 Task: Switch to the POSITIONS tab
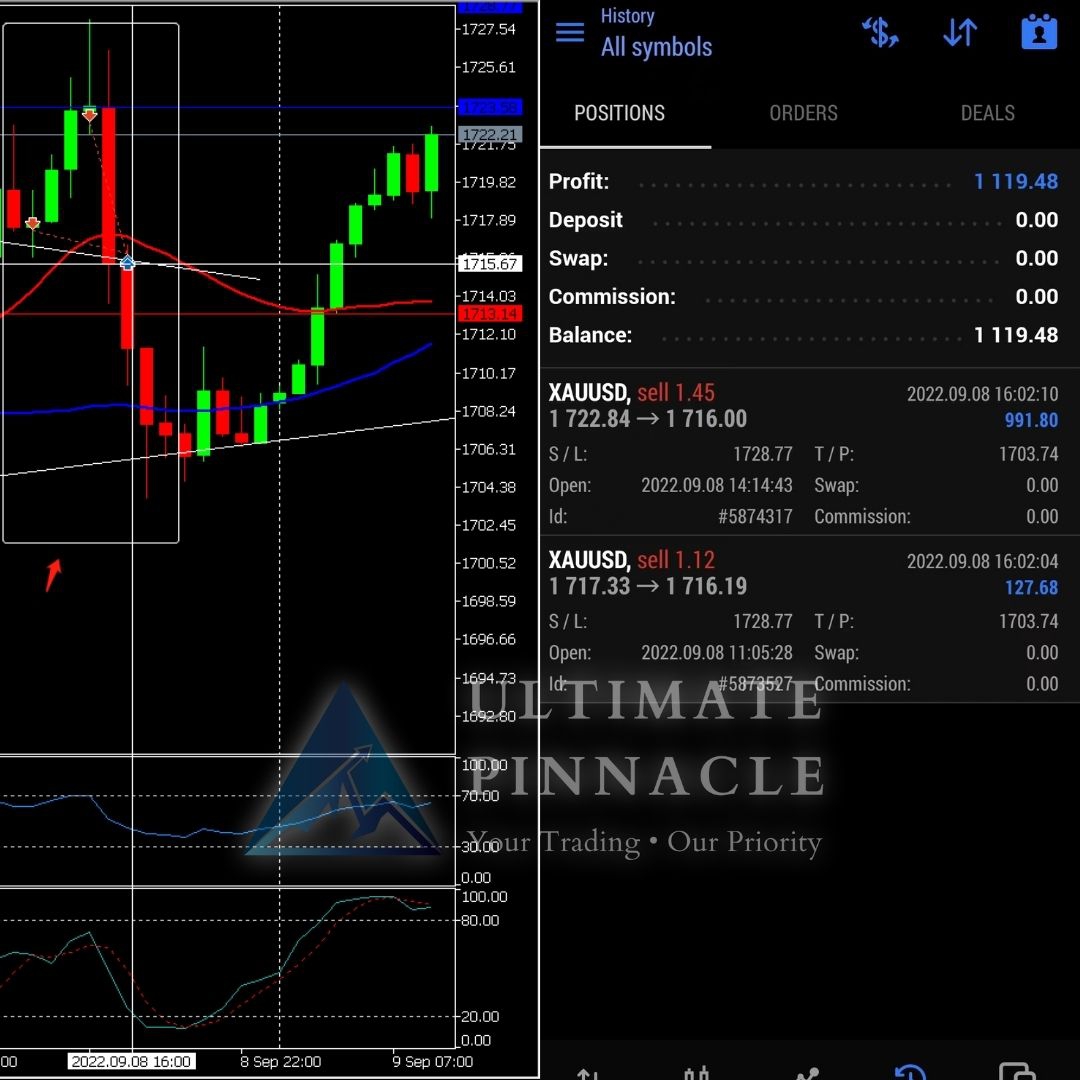point(619,113)
